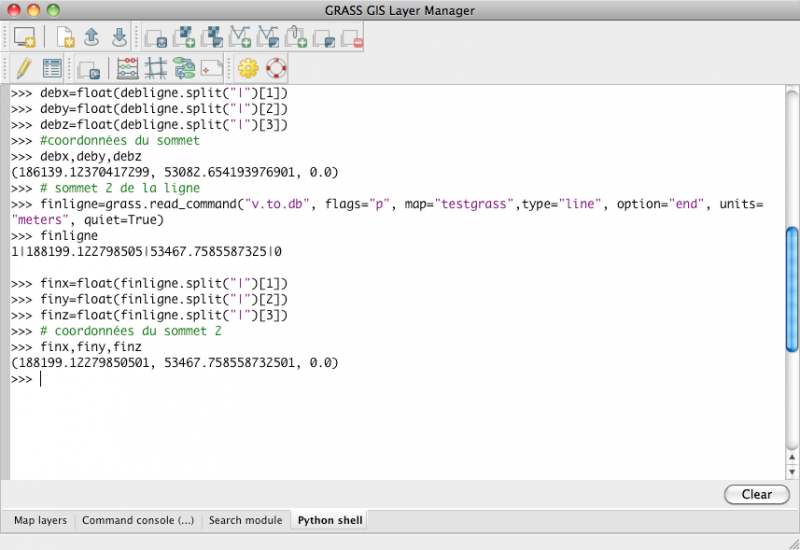Open the Command console tab

(138, 520)
